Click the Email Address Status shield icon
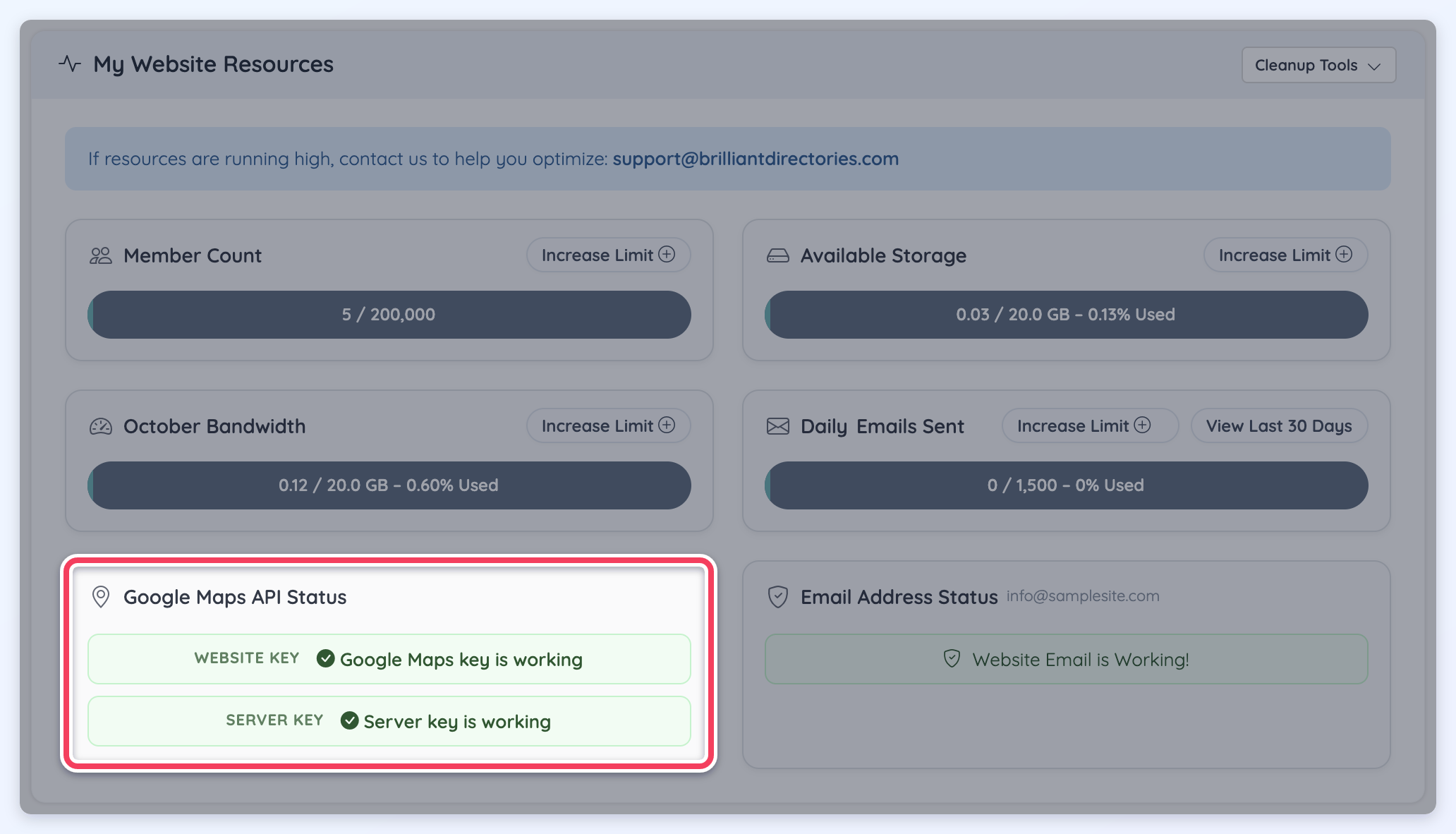The height and width of the screenshot is (834, 1456). [x=778, y=597]
